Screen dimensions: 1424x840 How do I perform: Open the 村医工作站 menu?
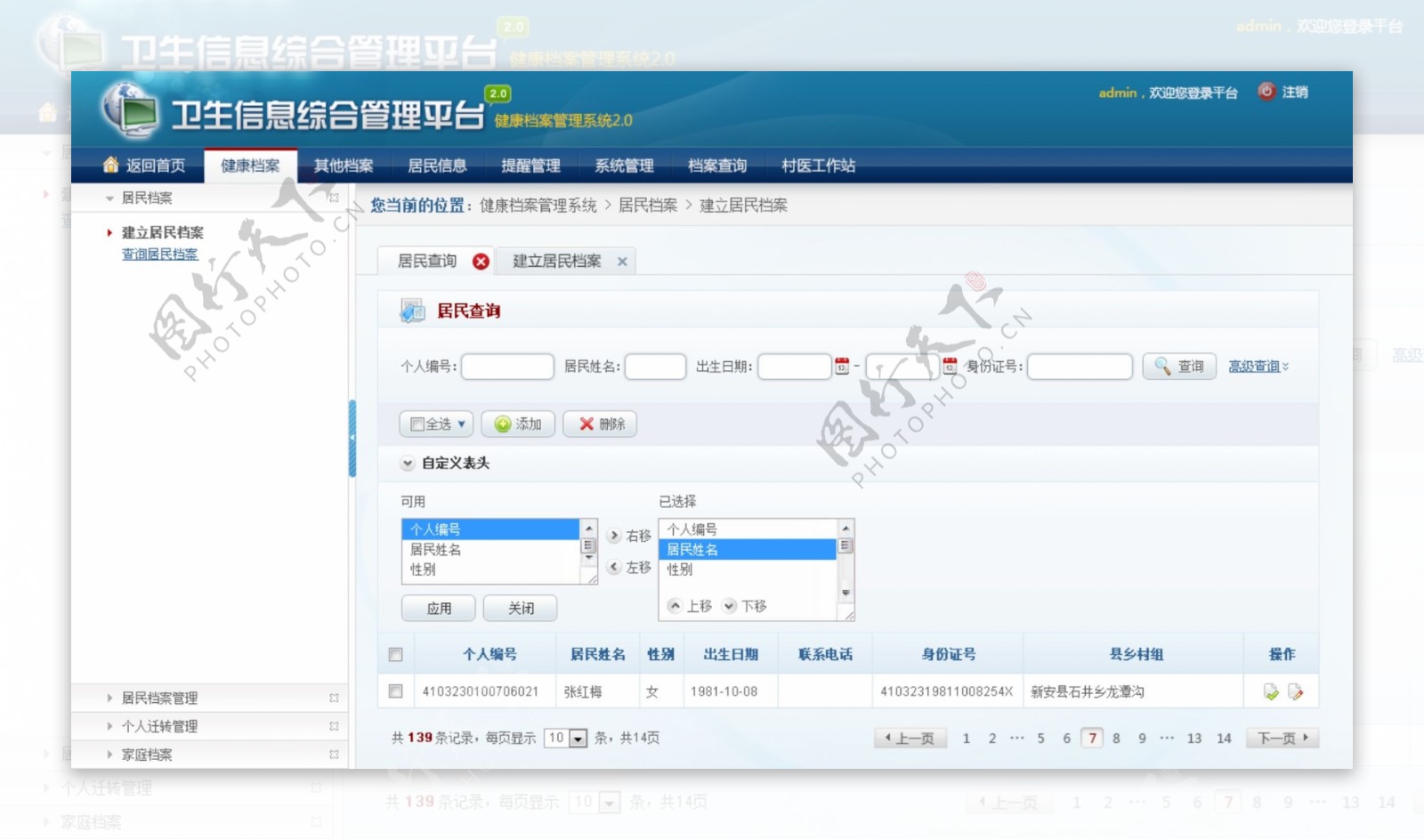(818, 166)
